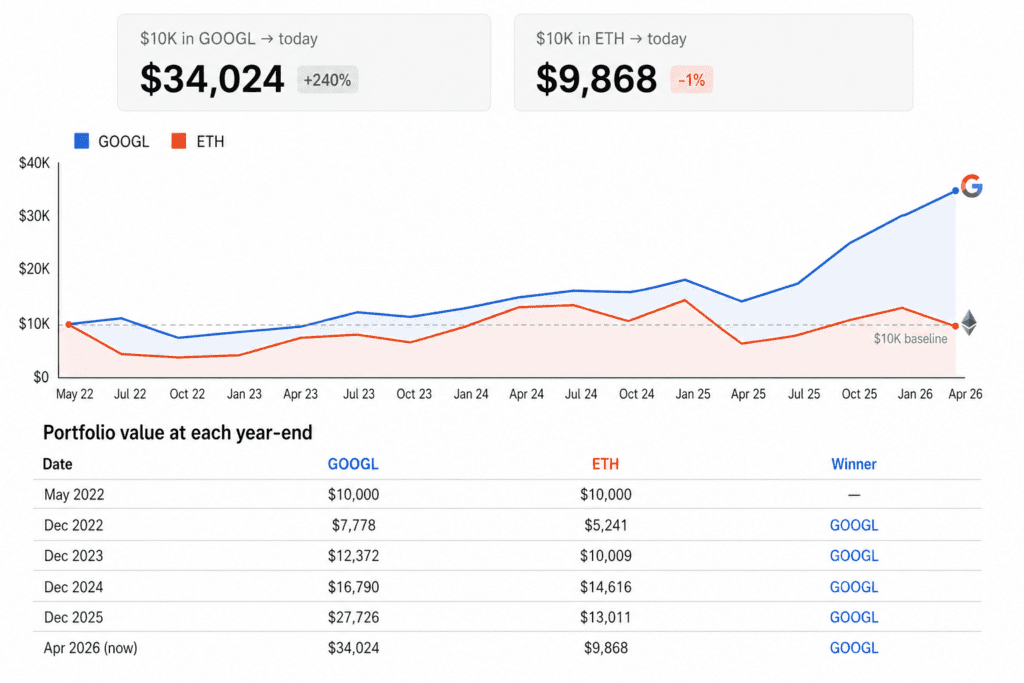Click the Apr 26 x-axis label
Image resolution: width=1024 pixels, height=683 pixels.
click(x=965, y=394)
